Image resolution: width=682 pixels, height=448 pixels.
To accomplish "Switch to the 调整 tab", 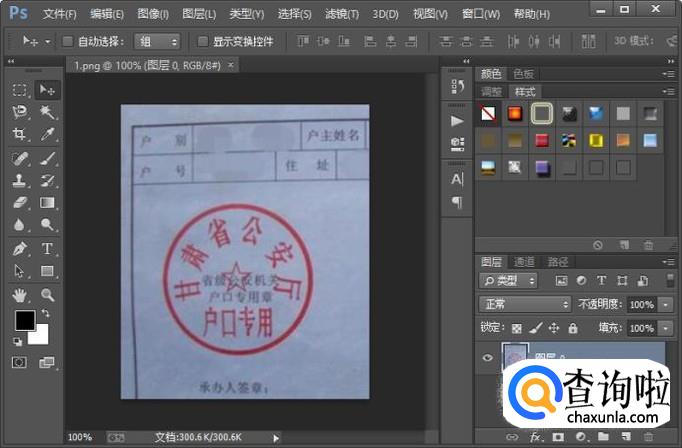I will [x=491, y=92].
